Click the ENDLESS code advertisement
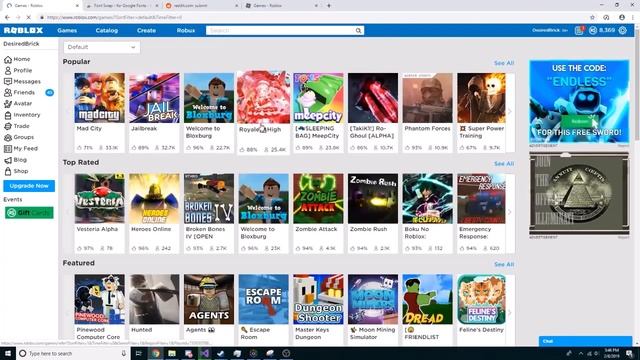Screen dimensions: 640x360 coord(579,101)
